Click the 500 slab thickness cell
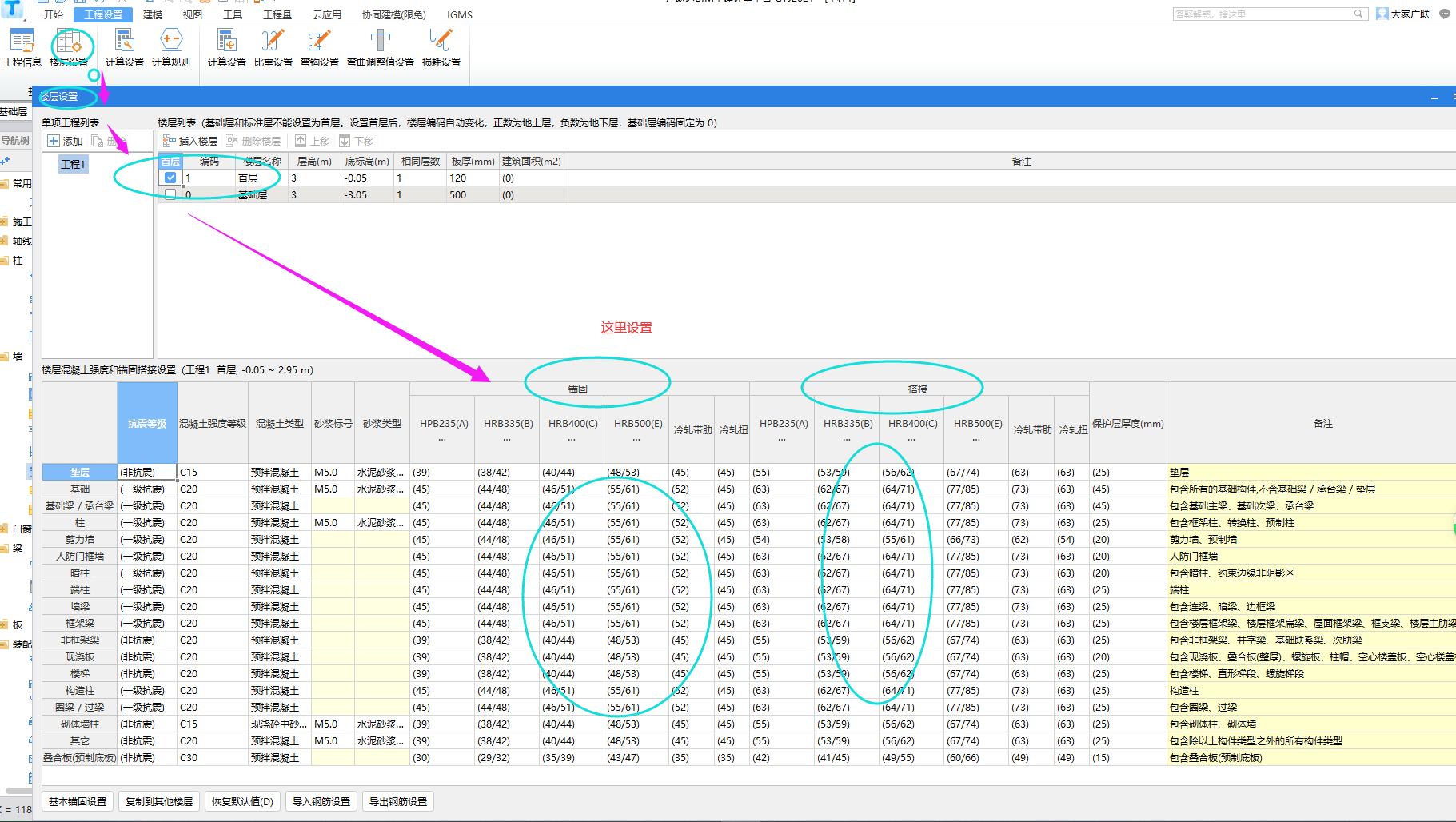The image size is (1456, 822). [473, 194]
